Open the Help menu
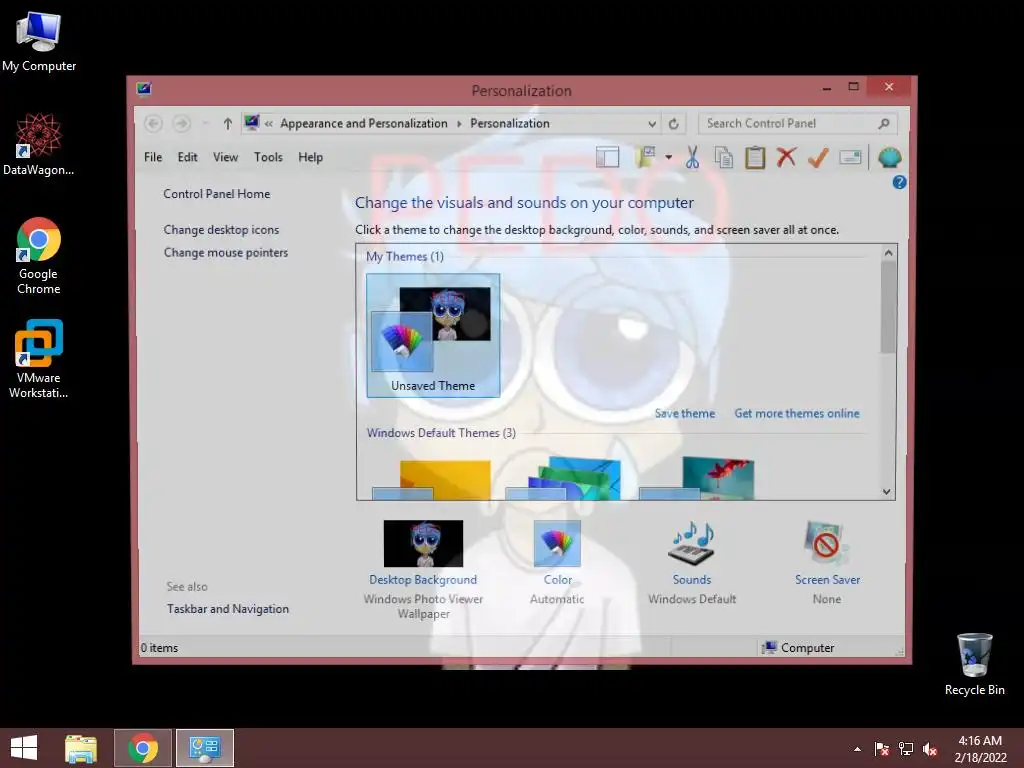This screenshot has height=768, width=1024. tap(311, 157)
